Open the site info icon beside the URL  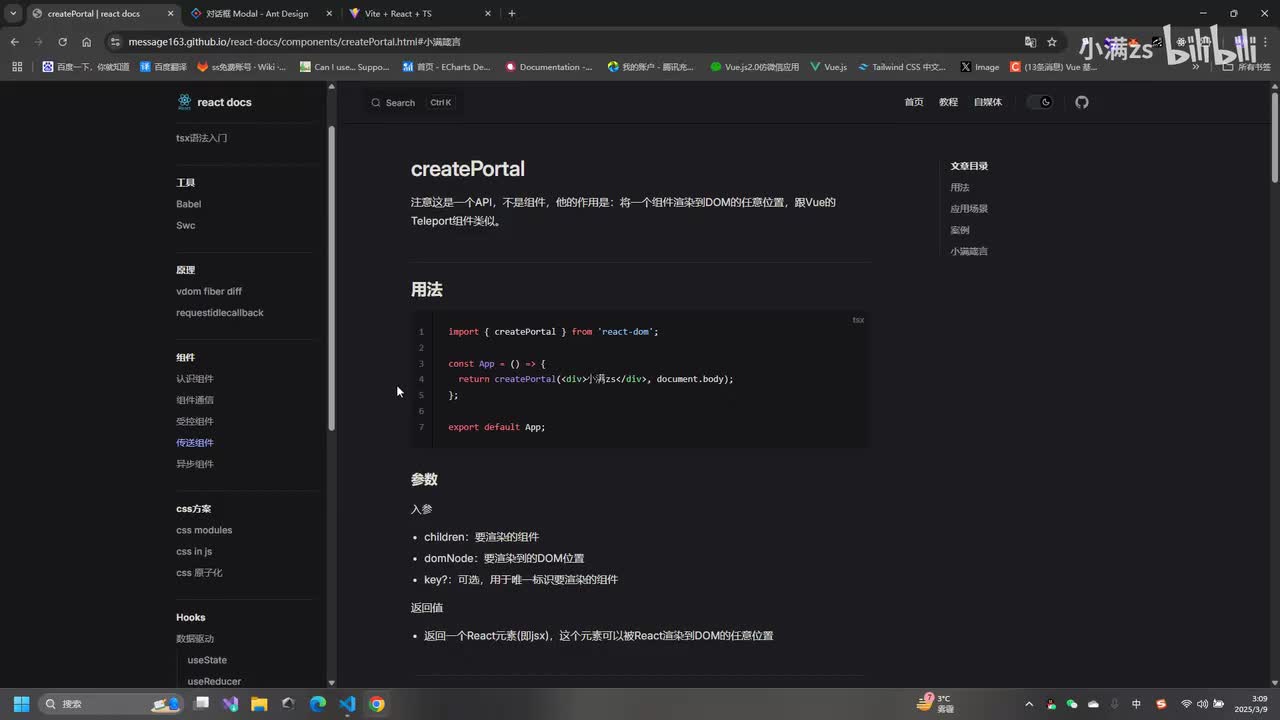tap(115, 42)
